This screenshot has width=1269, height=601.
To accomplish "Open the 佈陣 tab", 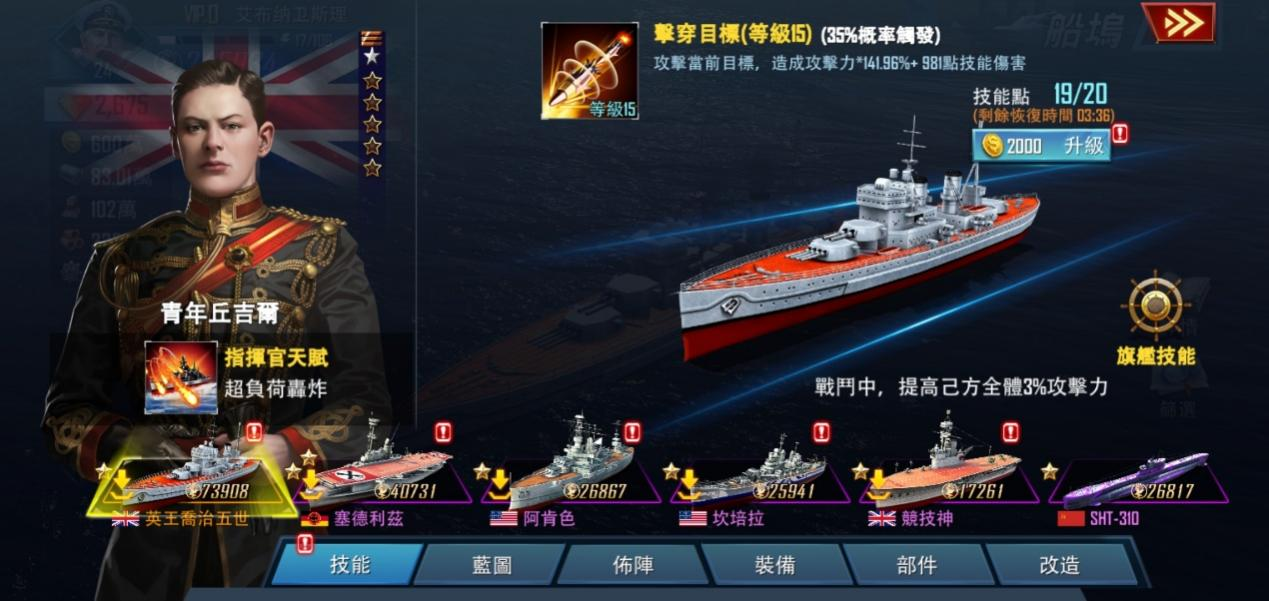I will pyautogui.click(x=633, y=565).
